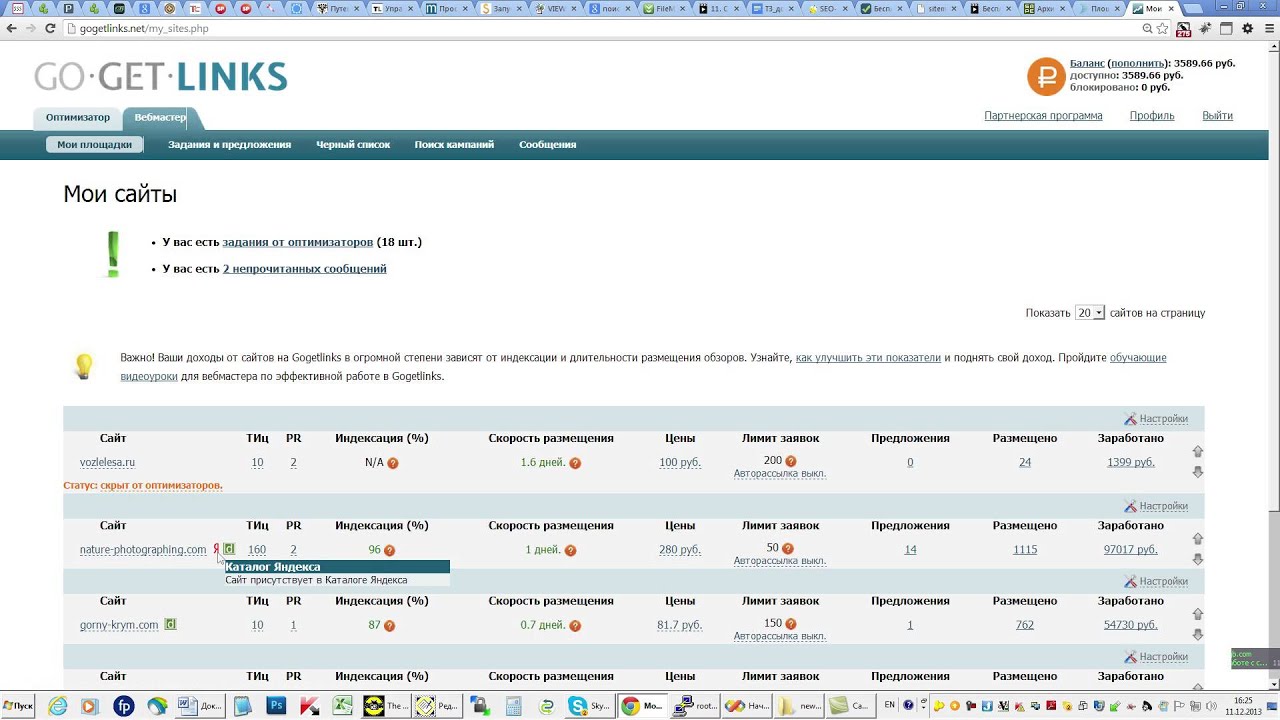Image resolution: width=1280 pixels, height=720 pixels.
Task: Open sites-per-page dropdown showing 20
Action: tap(1089, 313)
